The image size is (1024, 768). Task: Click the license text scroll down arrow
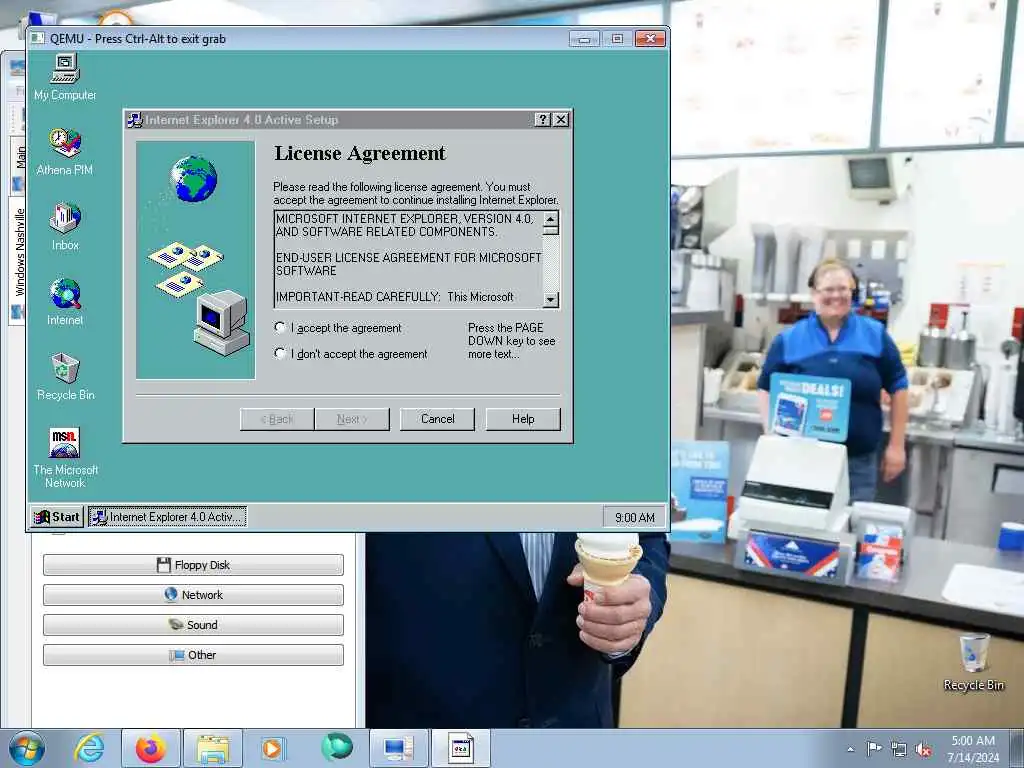pos(551,299)
